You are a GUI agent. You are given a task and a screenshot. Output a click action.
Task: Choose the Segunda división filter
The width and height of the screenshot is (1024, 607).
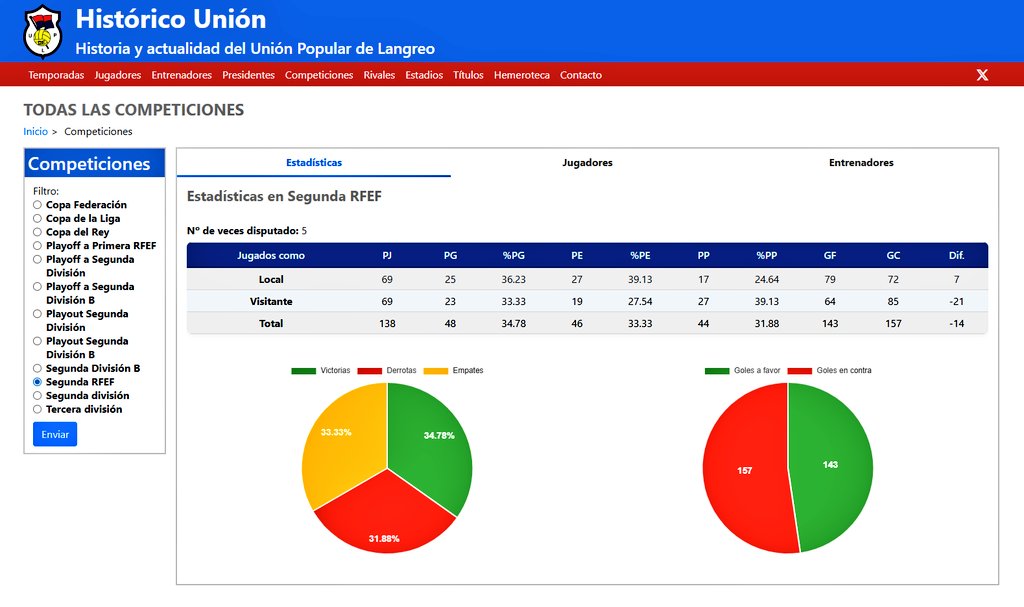[37, 395]
